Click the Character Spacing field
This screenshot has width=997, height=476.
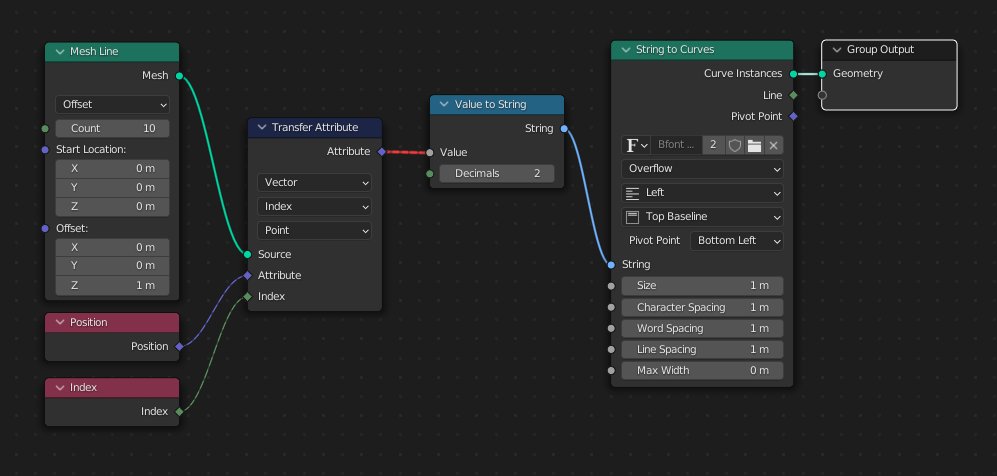702,307
